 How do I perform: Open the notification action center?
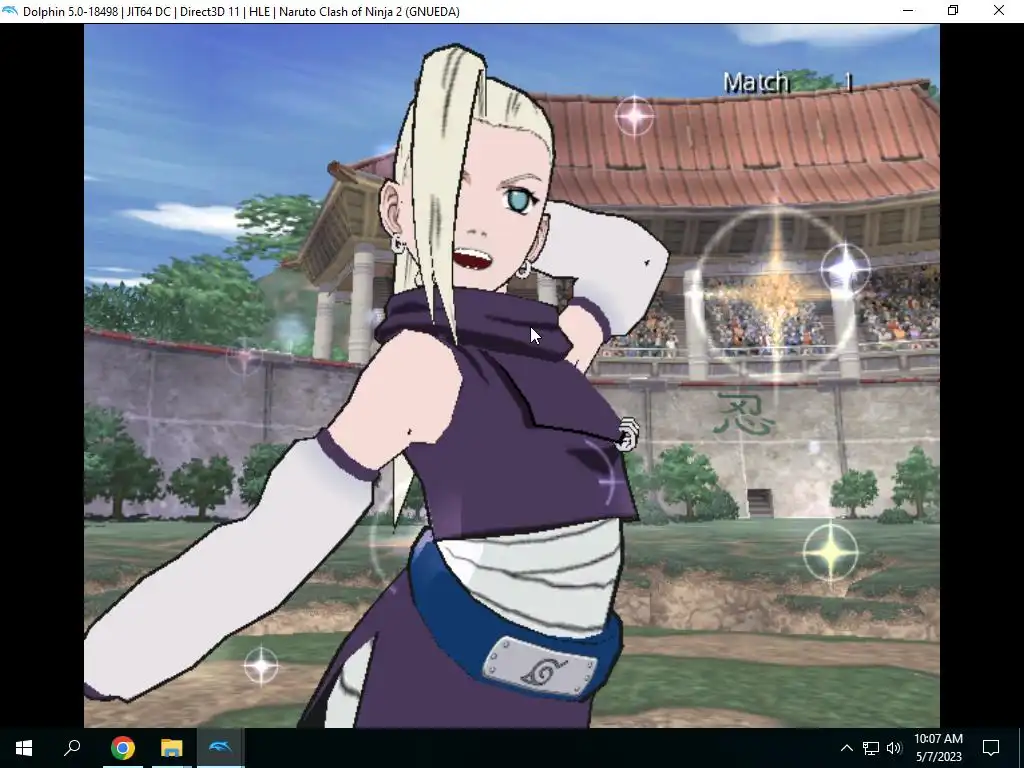pos(991,748)
